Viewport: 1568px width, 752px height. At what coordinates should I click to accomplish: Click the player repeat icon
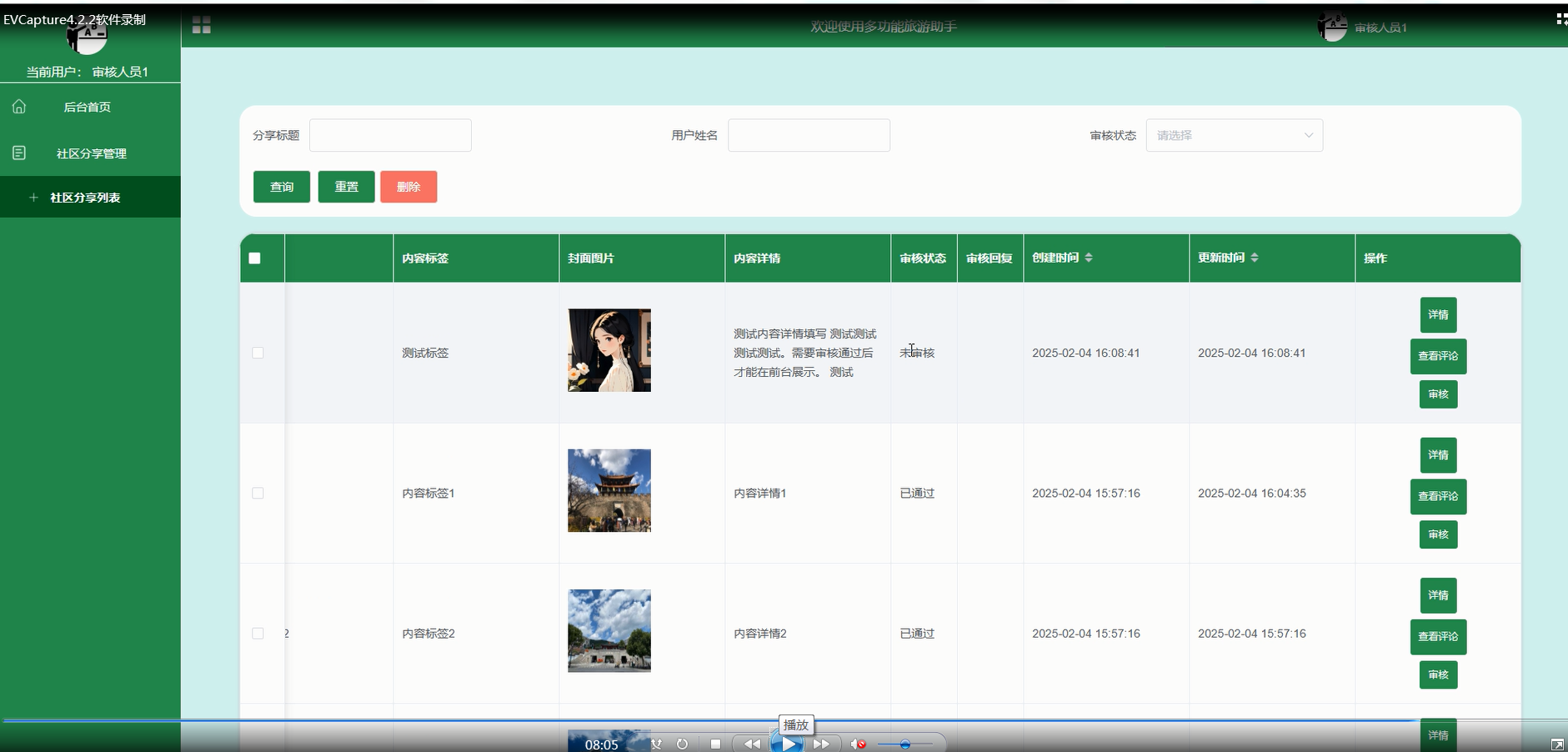click(682, 744)
